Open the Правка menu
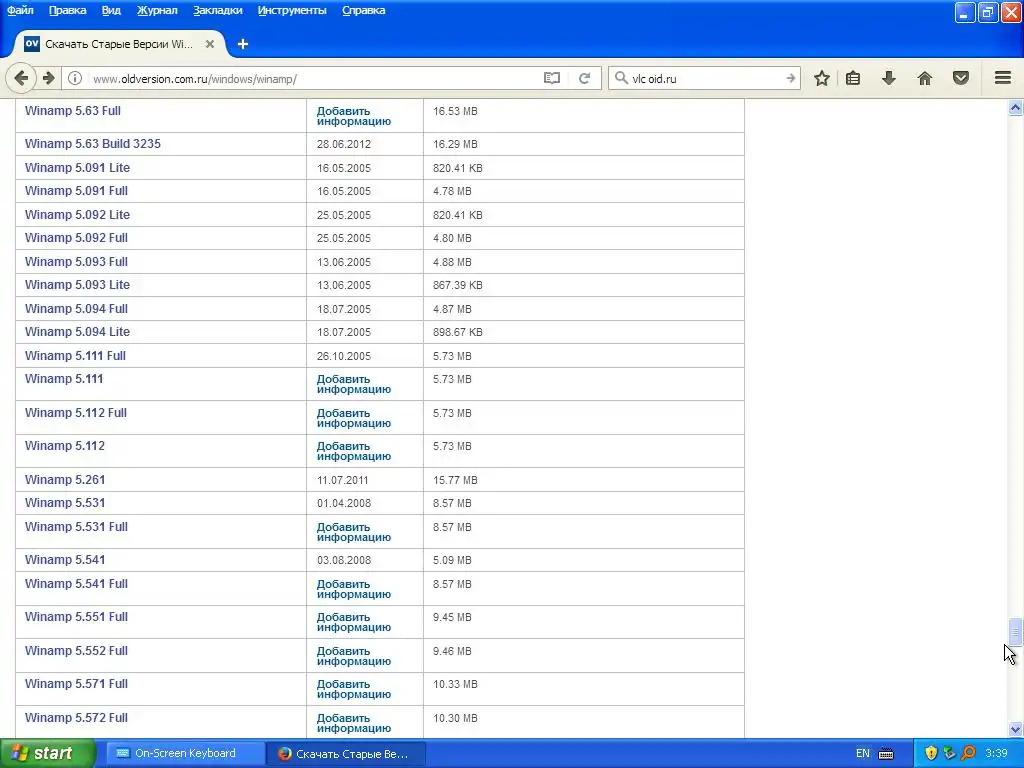 click(x=67, y=10)
